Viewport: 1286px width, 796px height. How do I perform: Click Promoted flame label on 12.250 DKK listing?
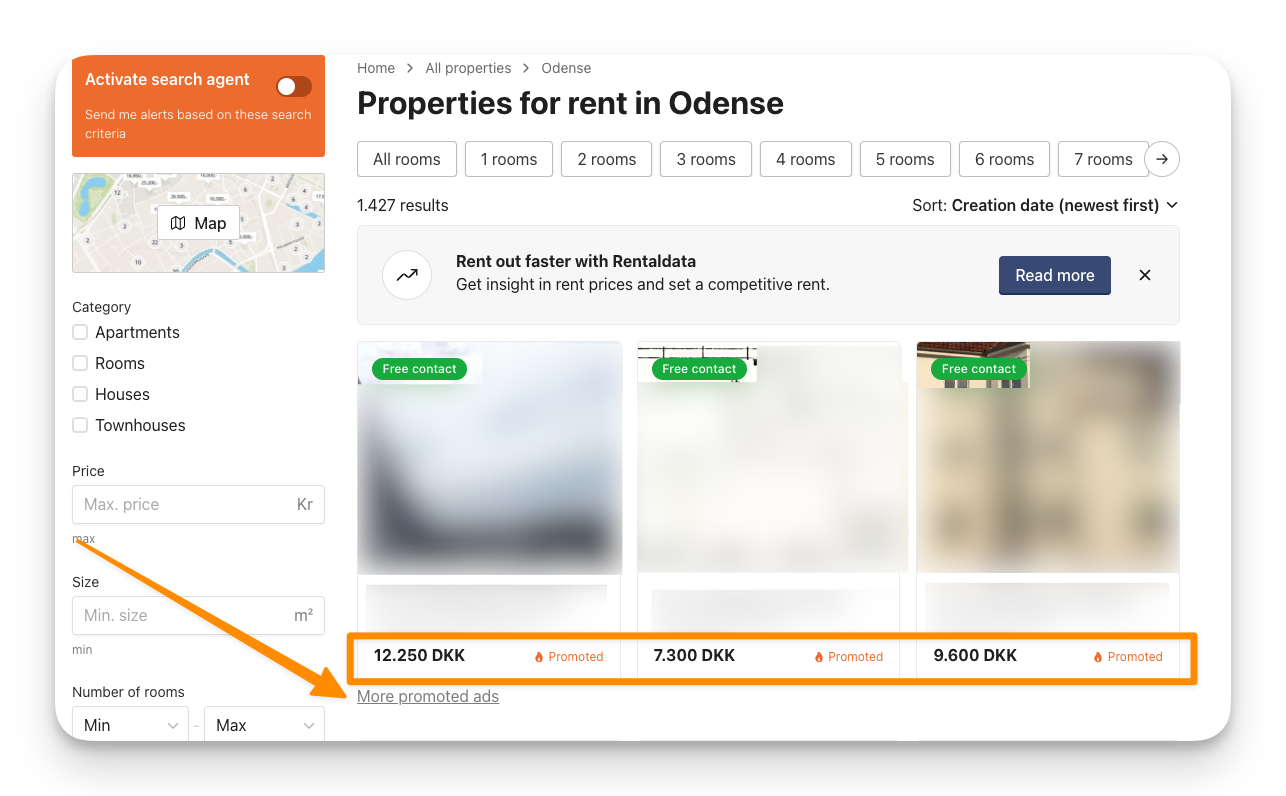(569, 657)
